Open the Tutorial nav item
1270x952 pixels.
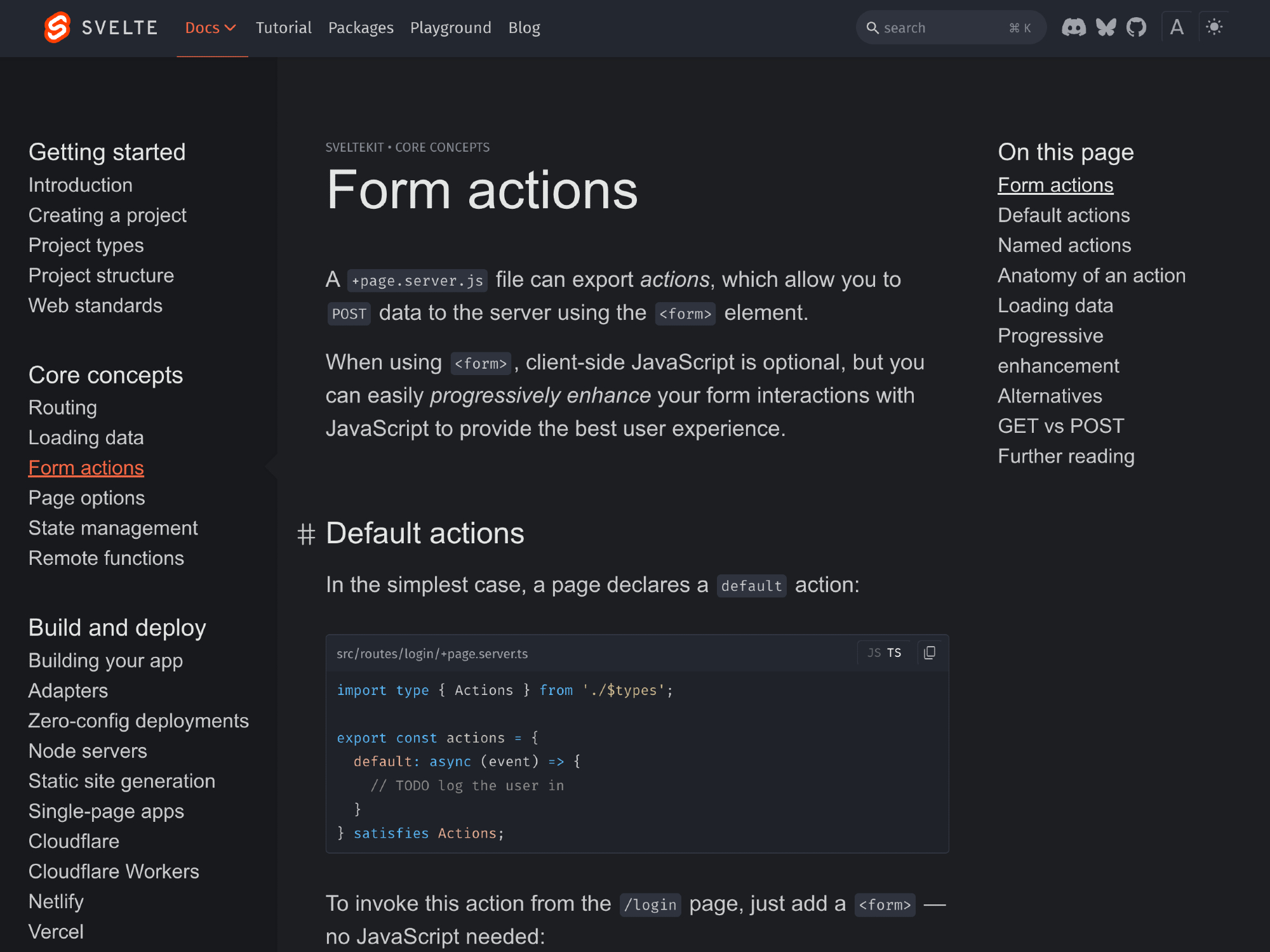(283, 28)
